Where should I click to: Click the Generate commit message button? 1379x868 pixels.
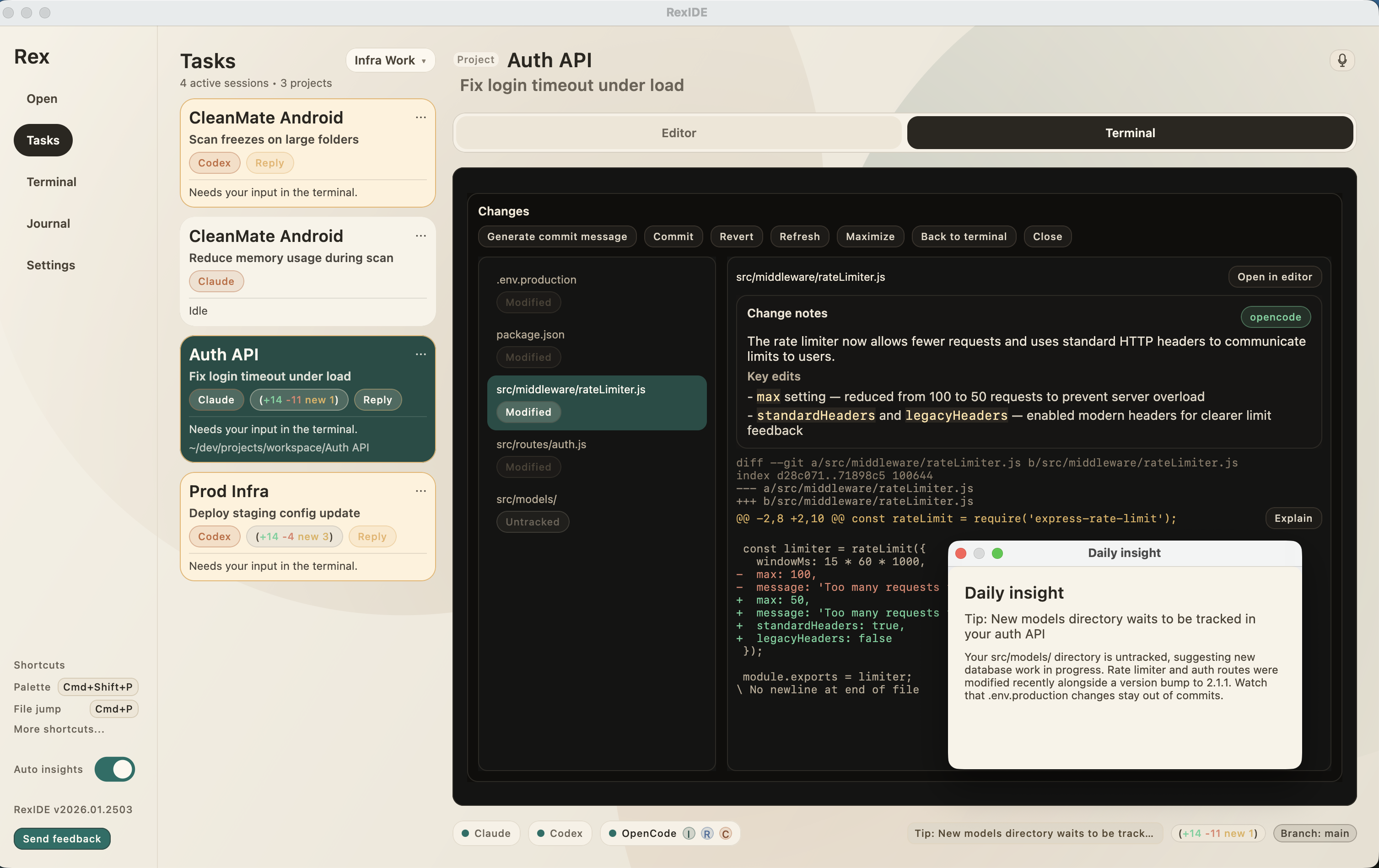(557, 236)
